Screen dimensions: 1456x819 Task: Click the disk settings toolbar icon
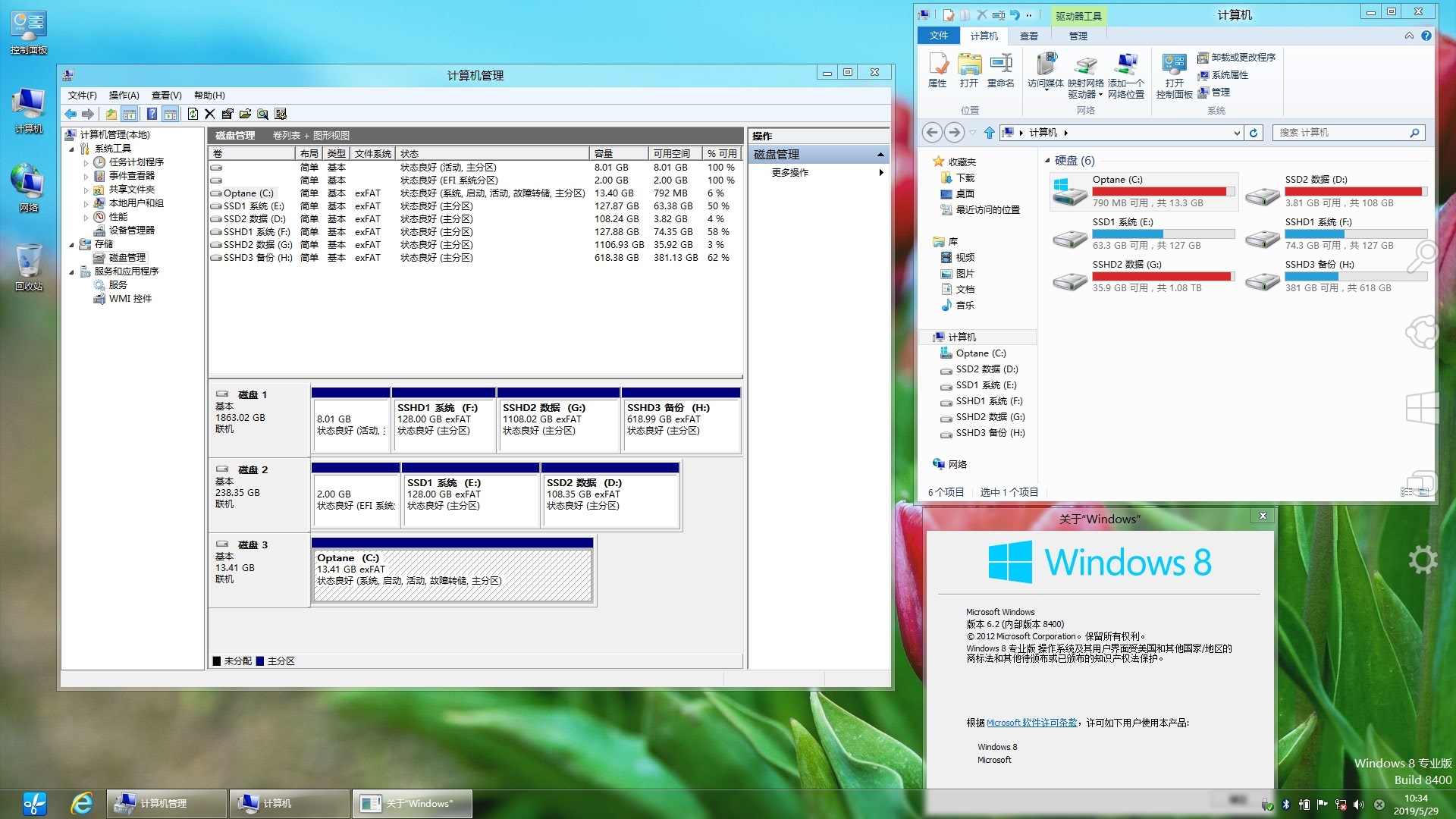(x=281, y=114)
